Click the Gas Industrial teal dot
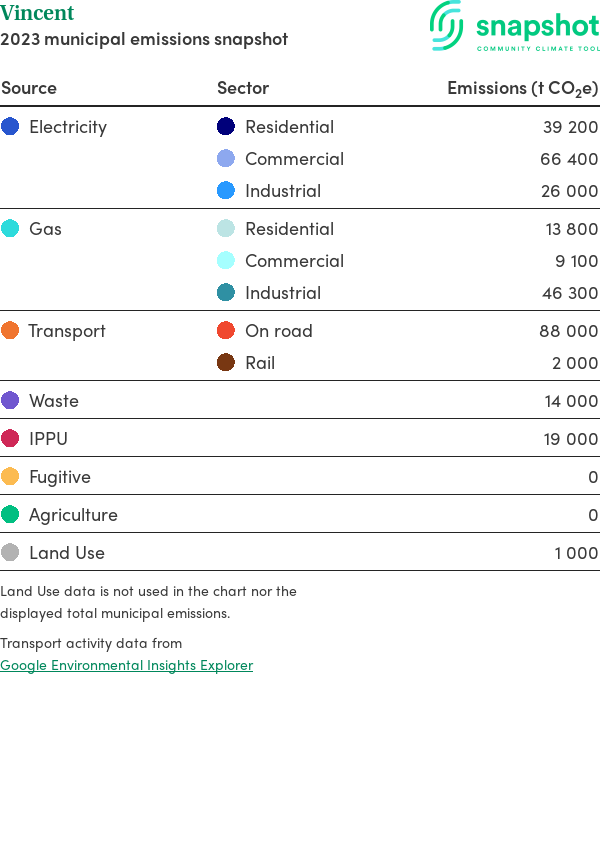600x850 pixels. (x=226, y=293)
